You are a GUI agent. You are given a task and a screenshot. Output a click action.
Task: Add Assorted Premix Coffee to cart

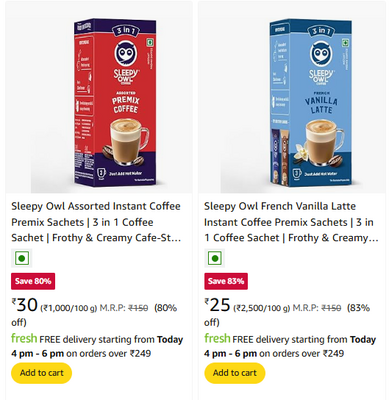tap(42, 373)
